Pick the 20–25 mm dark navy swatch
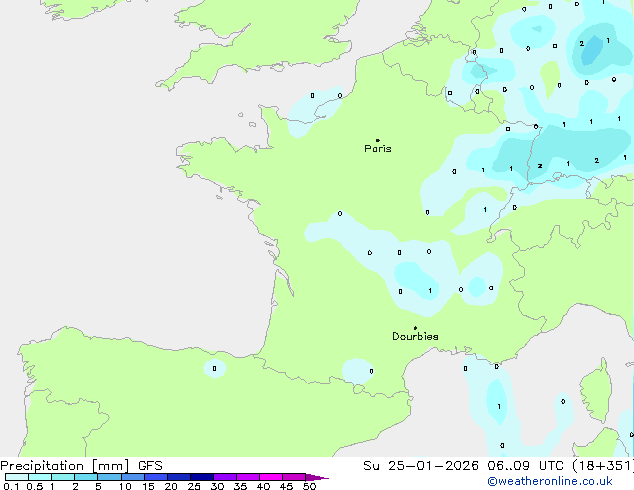Viewport: 634px width, 490px height. pos(180,477)
